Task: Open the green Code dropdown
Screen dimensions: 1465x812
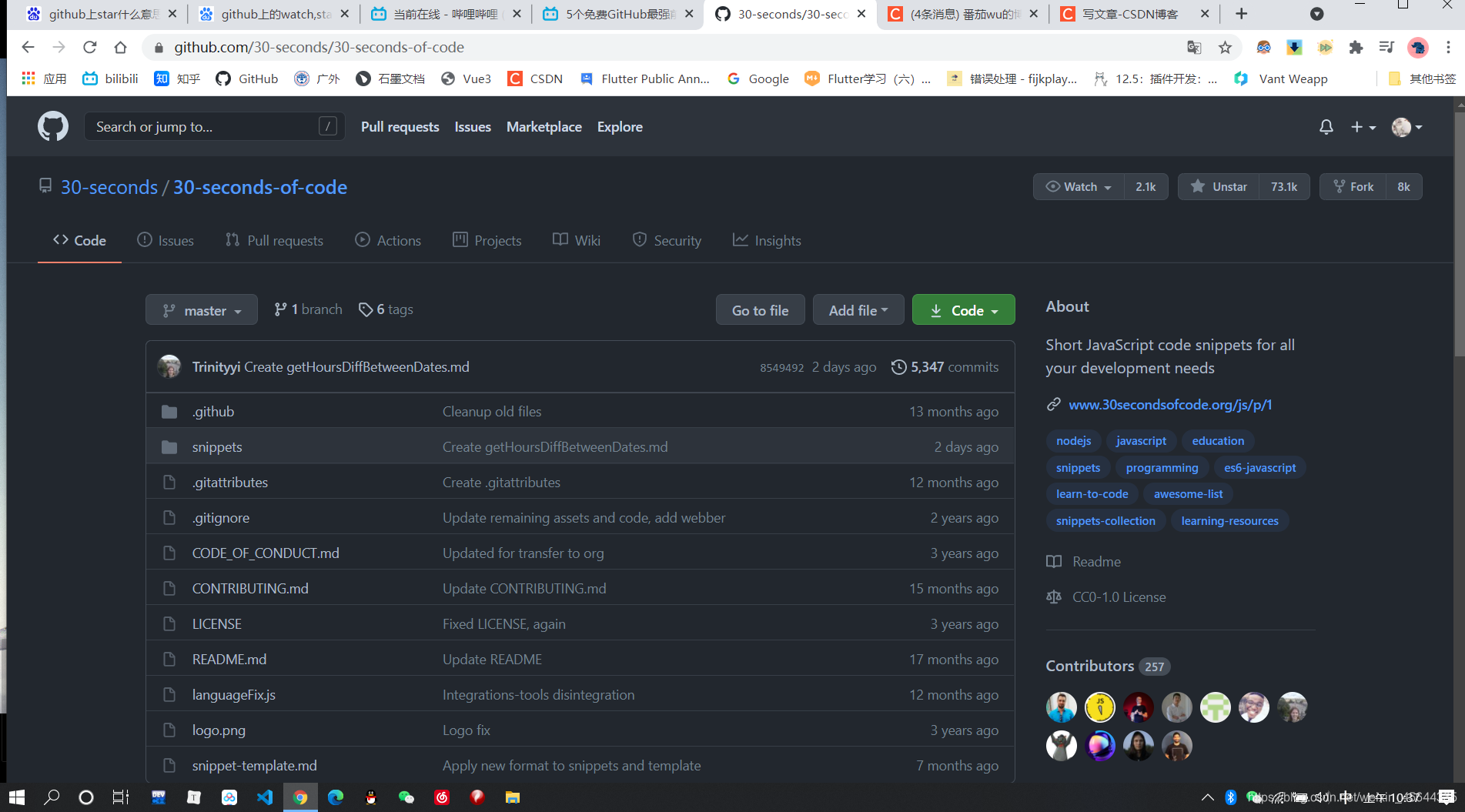Action: click(963, 310)
